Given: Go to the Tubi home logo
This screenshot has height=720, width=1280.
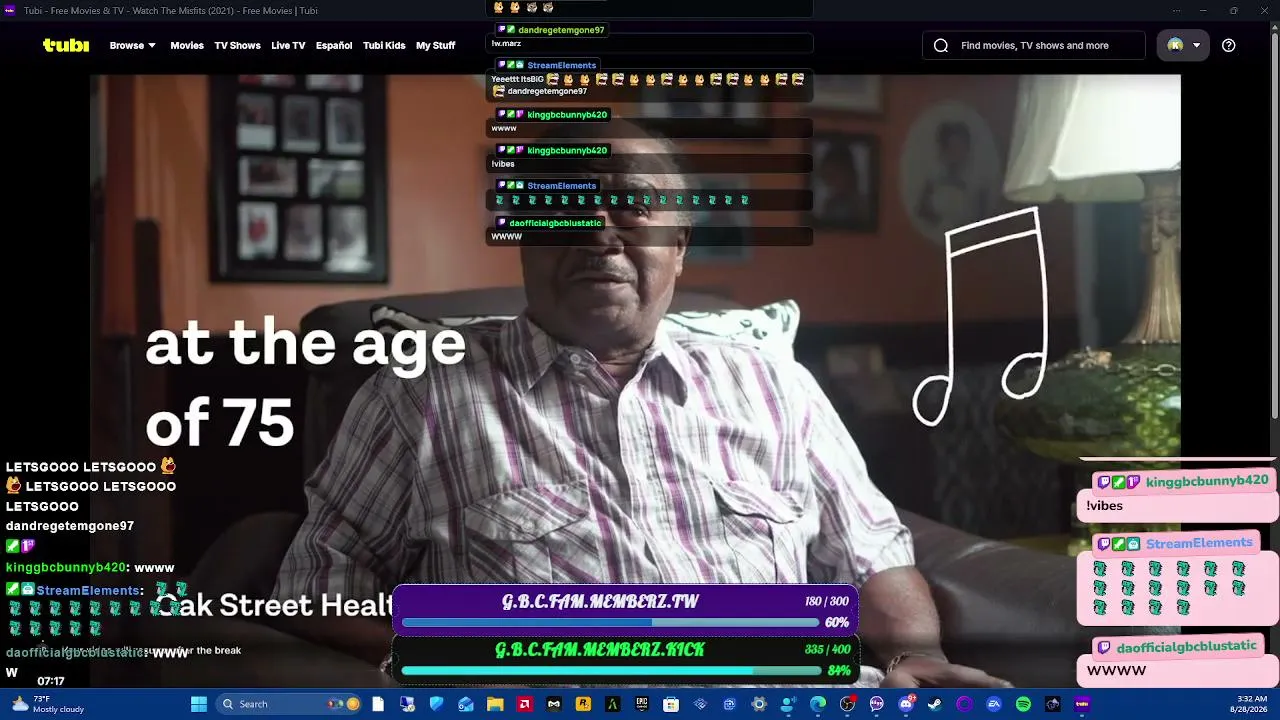Looking at the screenshot, I should (66, 45).
